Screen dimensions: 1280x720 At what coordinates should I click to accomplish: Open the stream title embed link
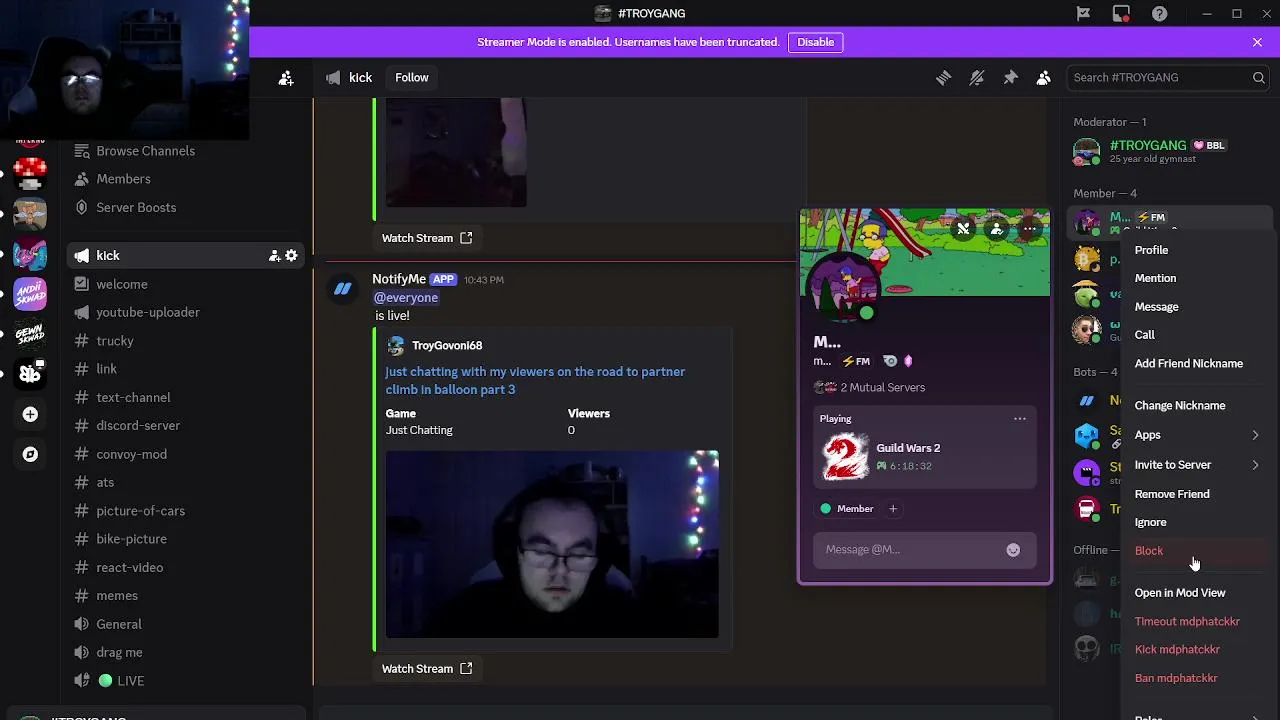point(535,380)
